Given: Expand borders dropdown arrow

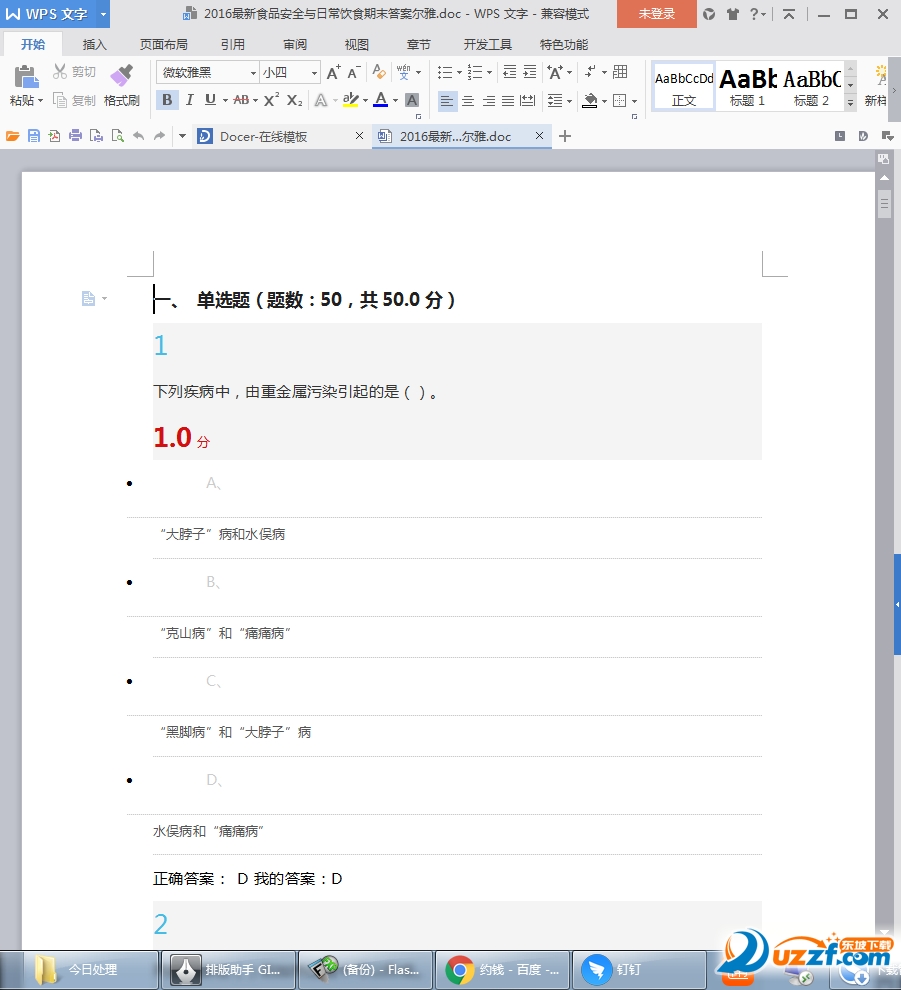Looking at the screenshot, I should tap(634, 101).
